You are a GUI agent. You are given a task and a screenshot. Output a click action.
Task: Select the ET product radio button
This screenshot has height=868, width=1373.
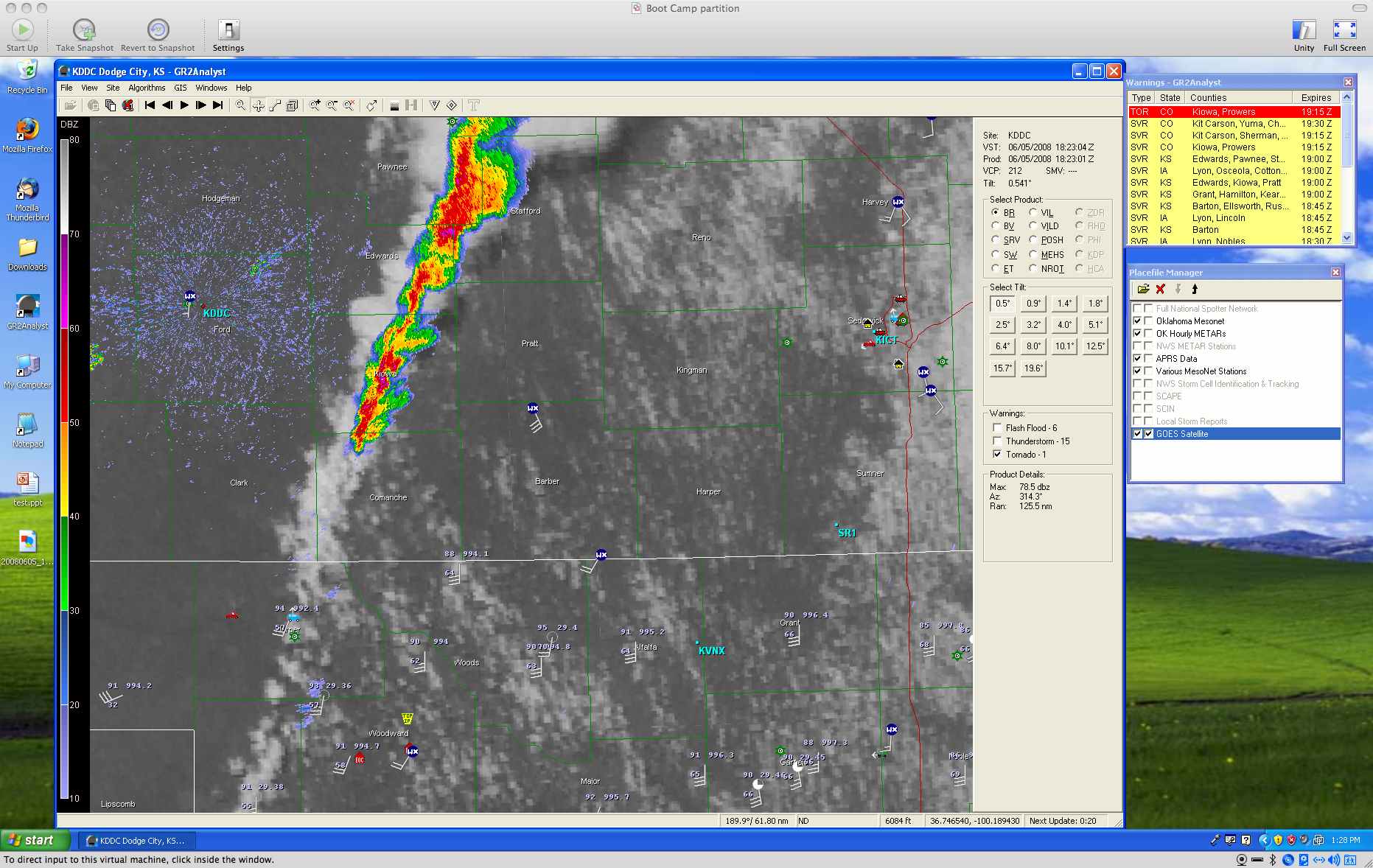[x=996, y=268]
